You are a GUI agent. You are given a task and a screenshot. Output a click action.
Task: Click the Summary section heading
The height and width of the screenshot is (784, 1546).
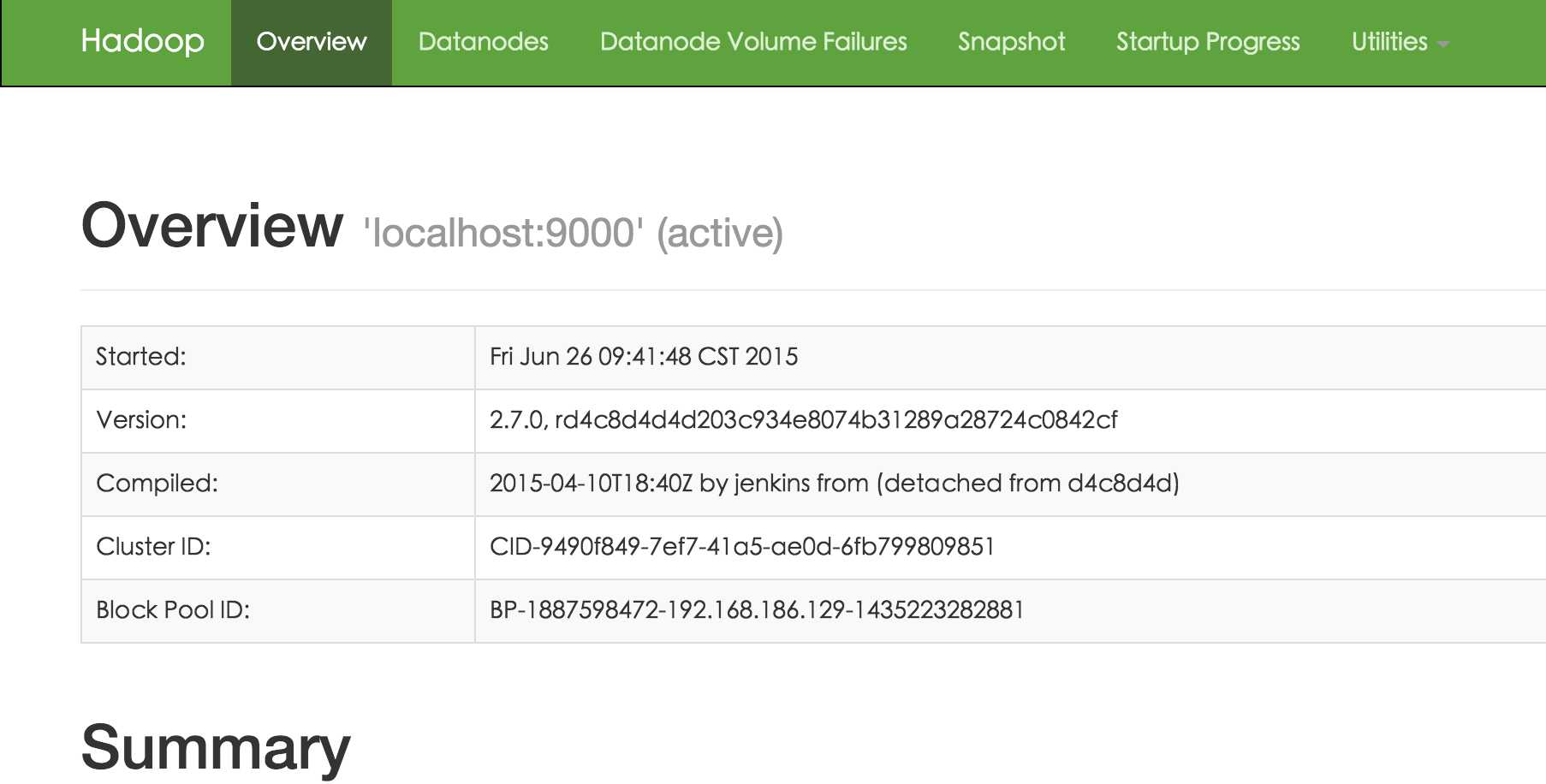[216, 748]
